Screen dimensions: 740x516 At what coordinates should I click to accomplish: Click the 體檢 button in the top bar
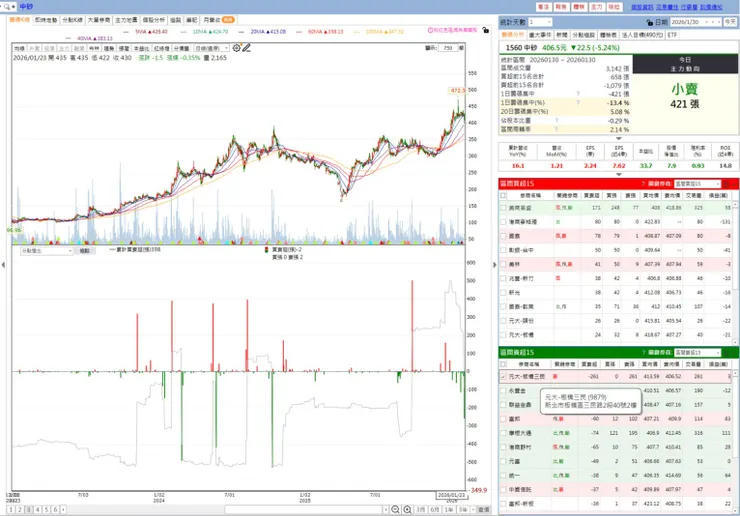point(579,7)
